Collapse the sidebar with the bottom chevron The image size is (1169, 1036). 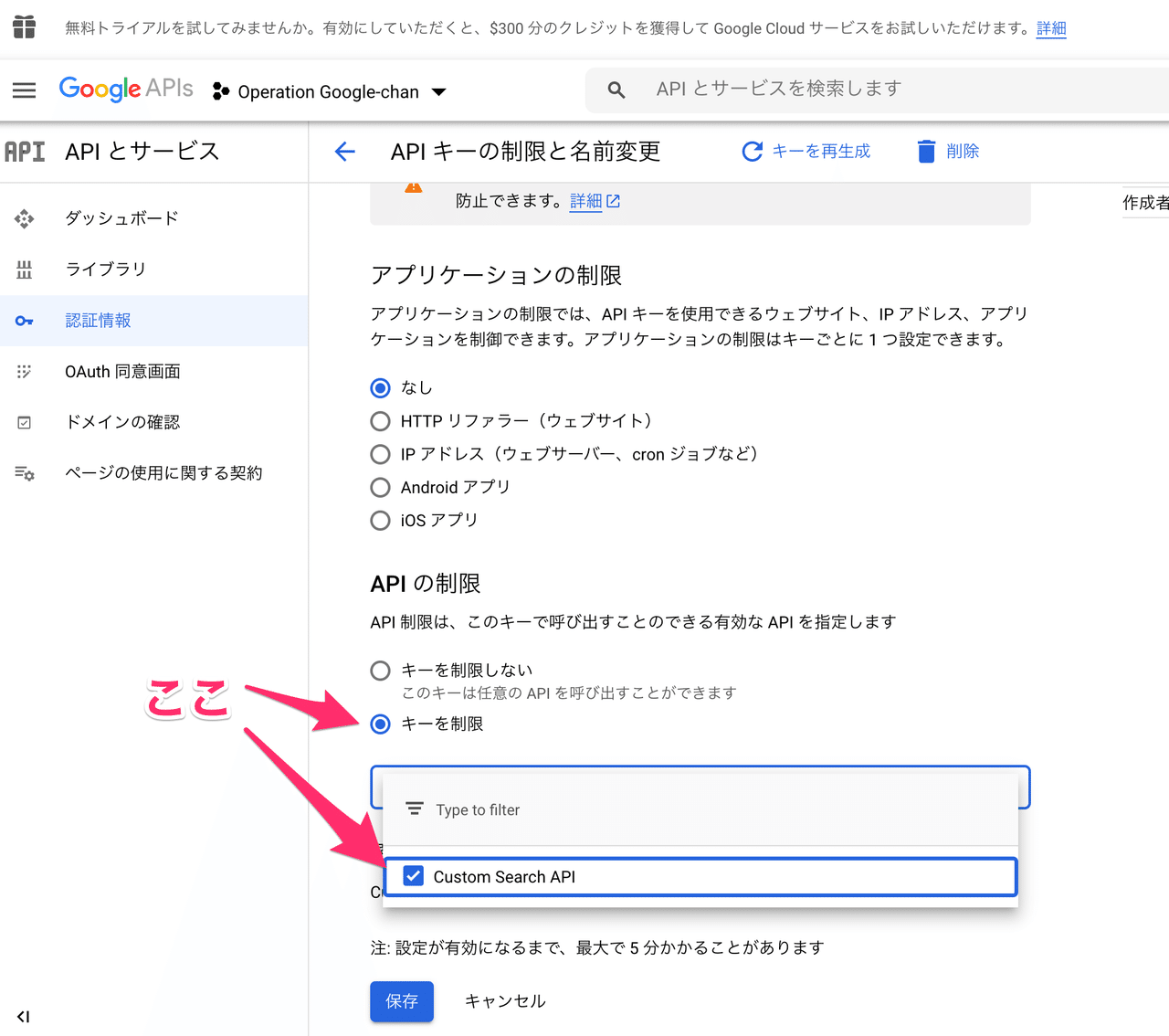coord(24,1017)
